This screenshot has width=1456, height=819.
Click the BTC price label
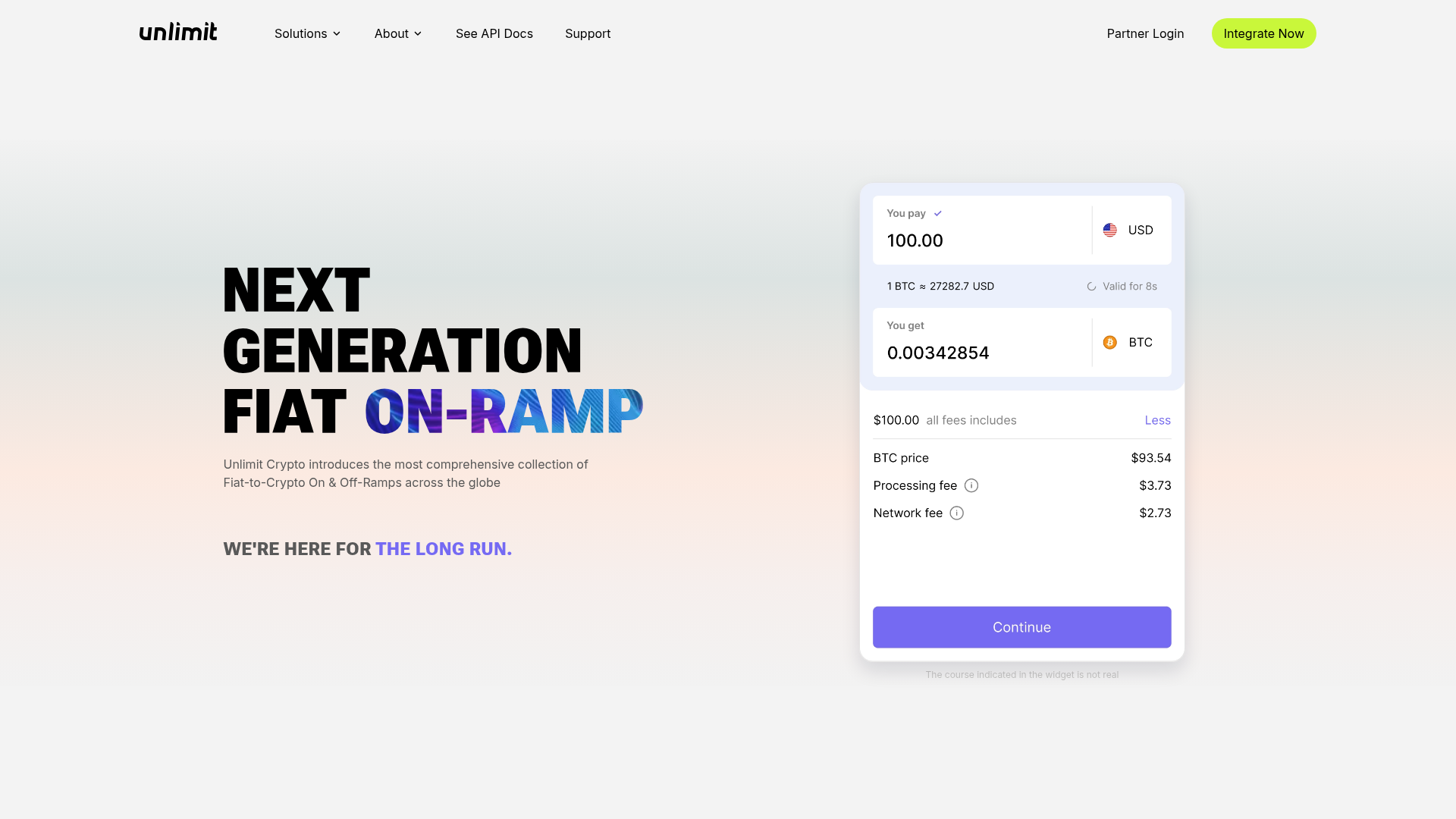click(900, 458)
